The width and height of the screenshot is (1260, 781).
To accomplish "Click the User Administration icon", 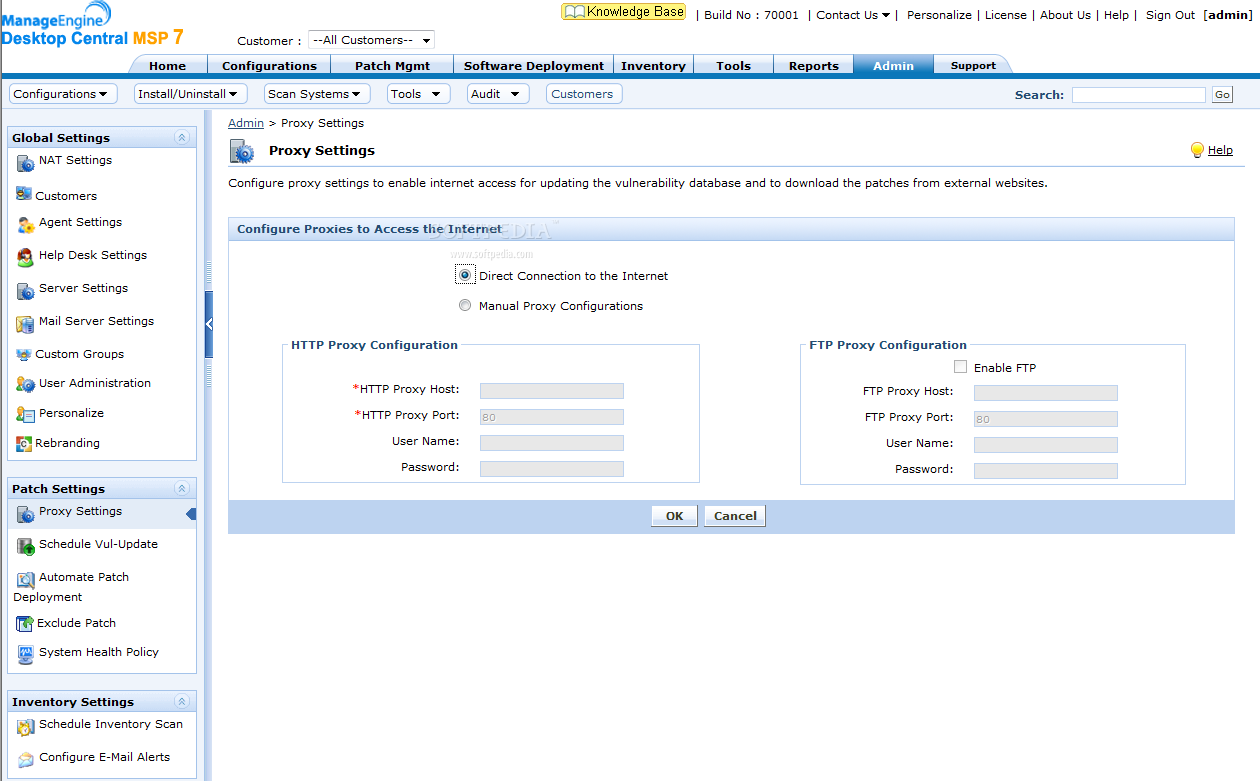I will 26,385.
